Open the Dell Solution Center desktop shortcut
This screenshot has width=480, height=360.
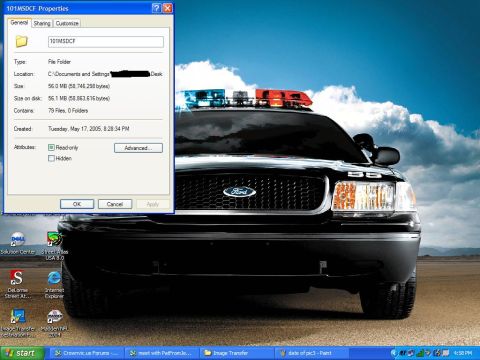pos(18,243)
